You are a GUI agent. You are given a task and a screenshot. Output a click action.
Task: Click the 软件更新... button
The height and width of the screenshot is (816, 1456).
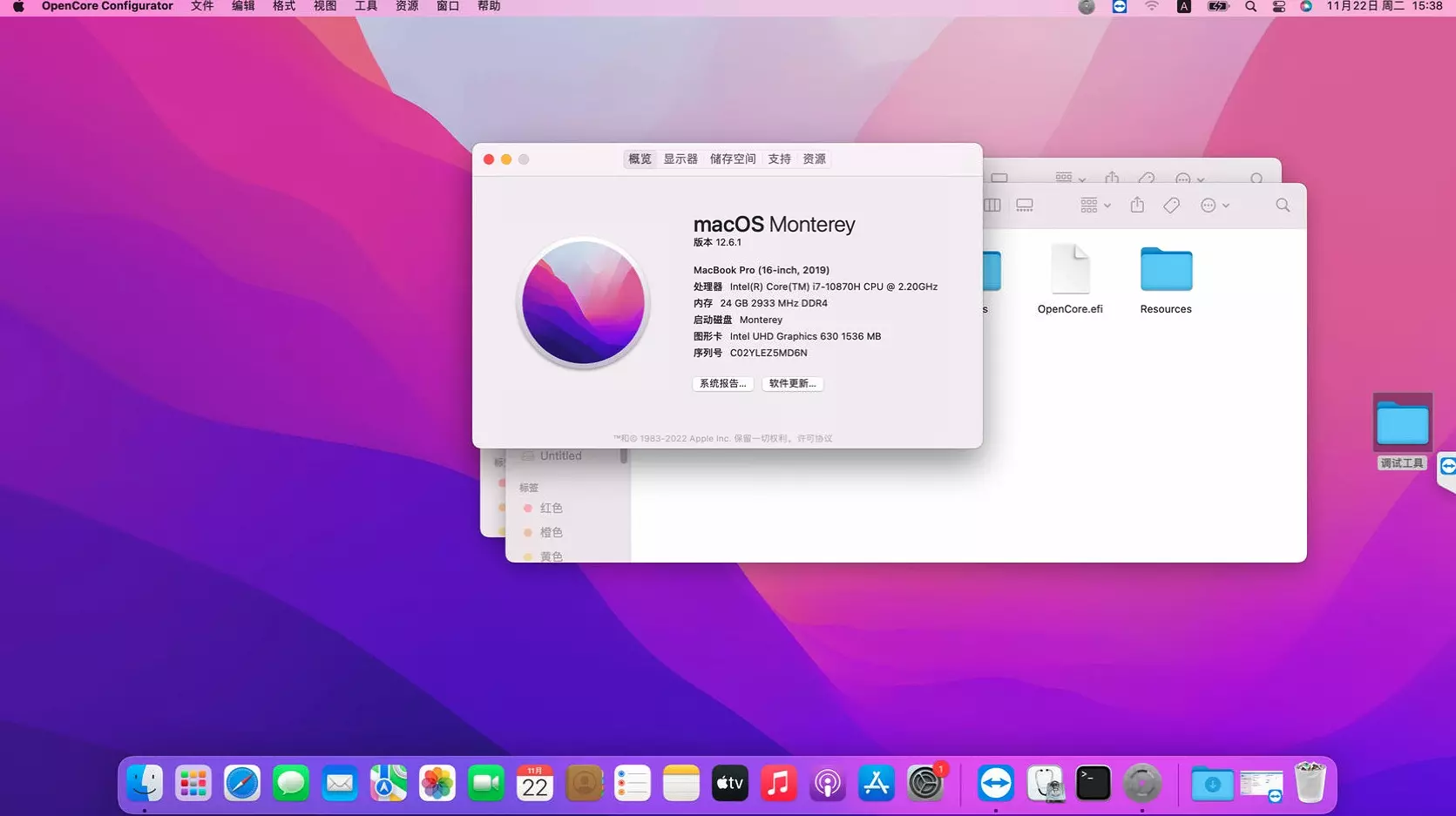(x=792, y=383)
